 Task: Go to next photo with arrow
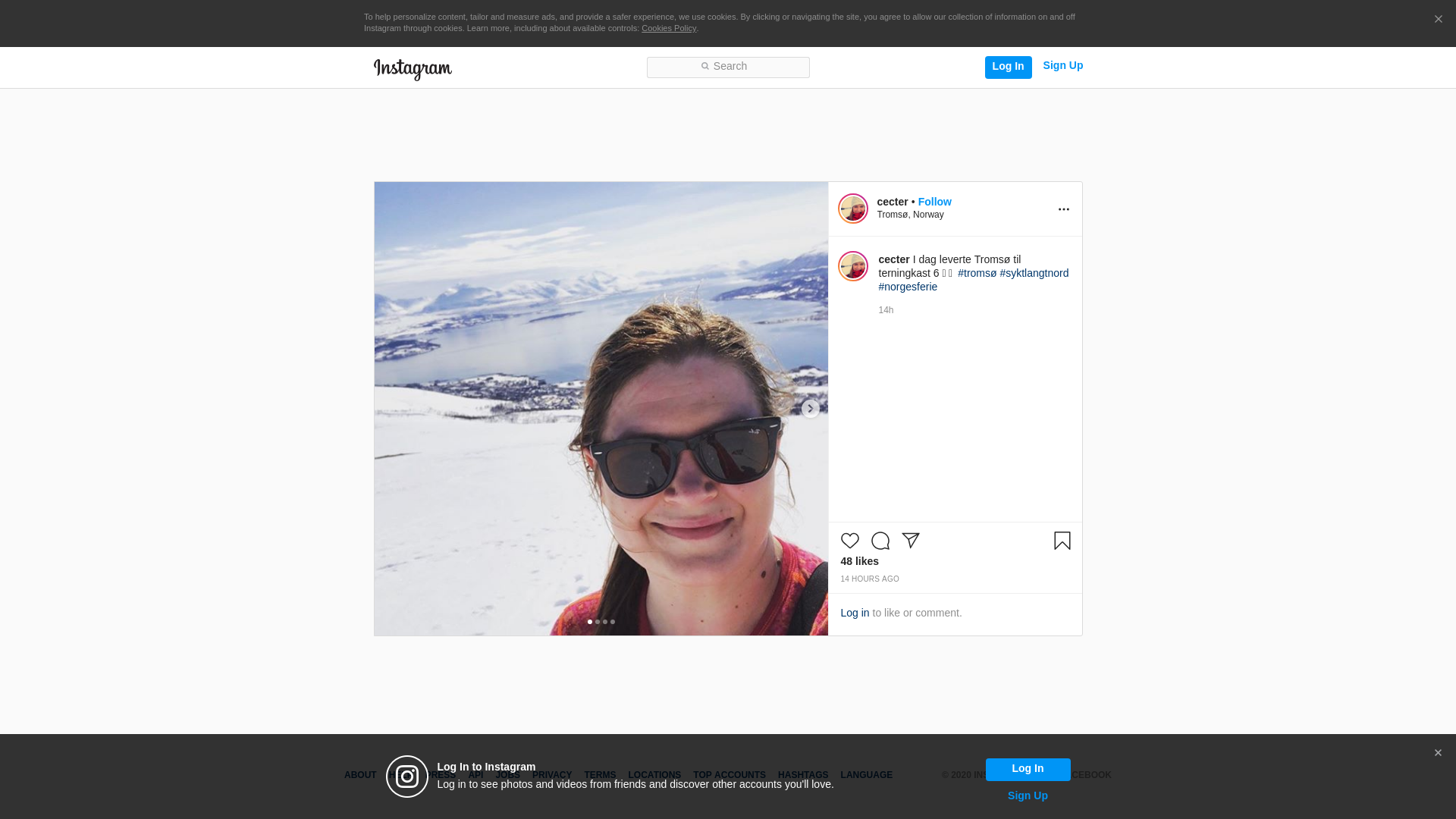(810, 409)
